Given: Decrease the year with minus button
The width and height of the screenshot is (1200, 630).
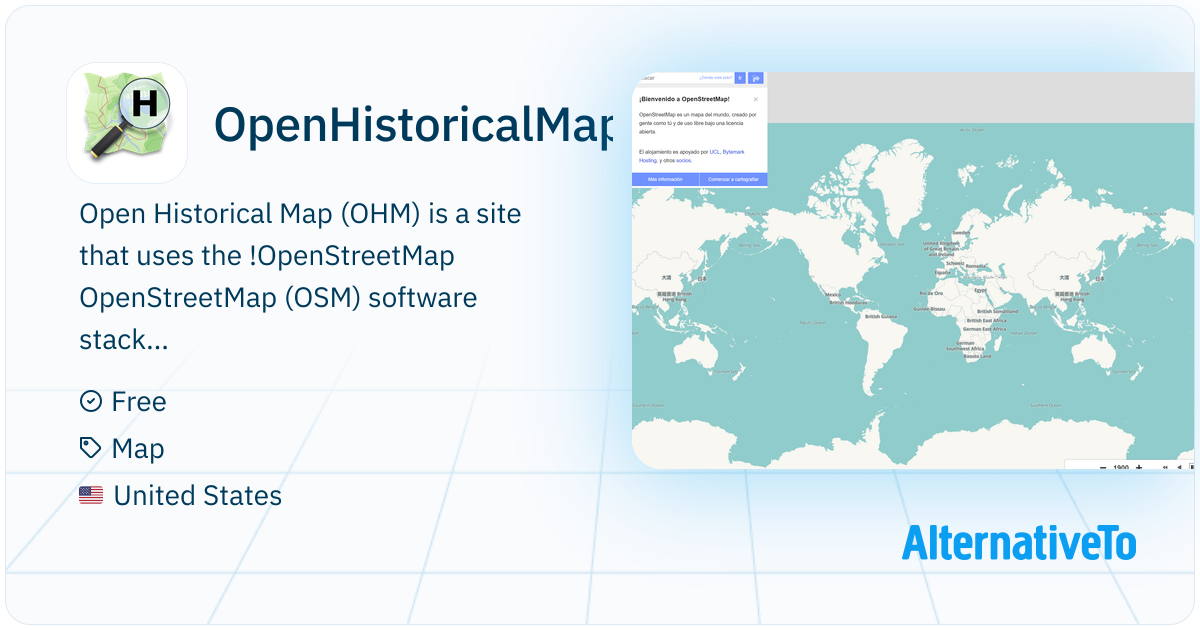Looking at the screenshot, I should tap(1103, 467).
